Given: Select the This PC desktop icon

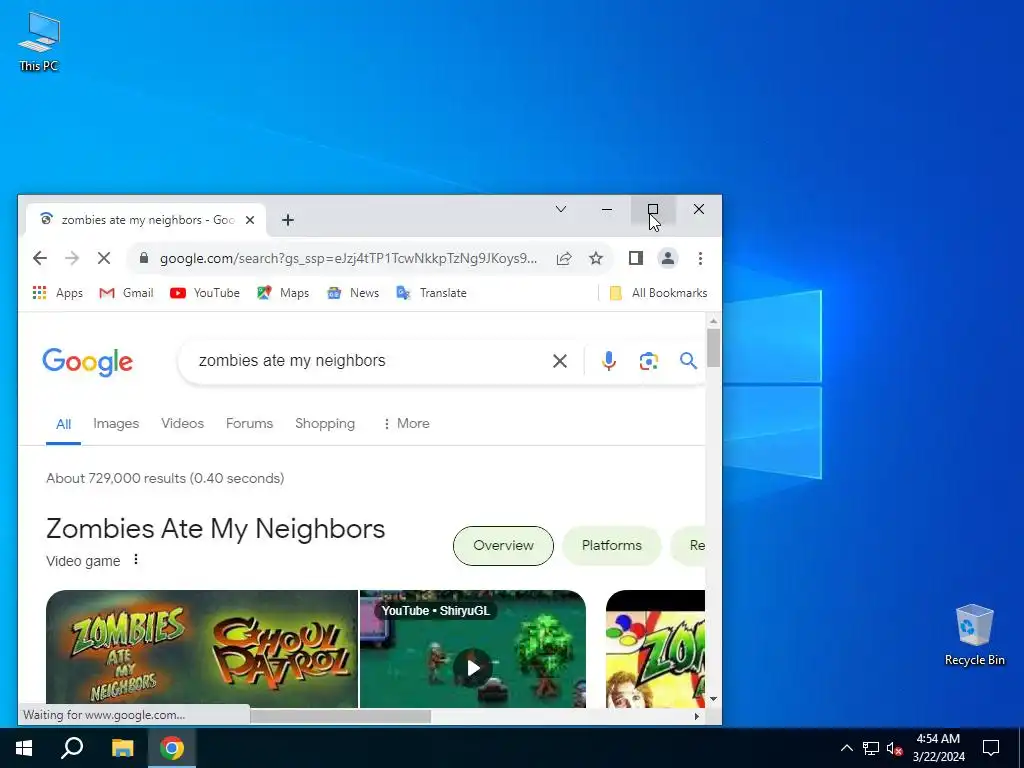Looking at the screenshot, I should [39, 42].
